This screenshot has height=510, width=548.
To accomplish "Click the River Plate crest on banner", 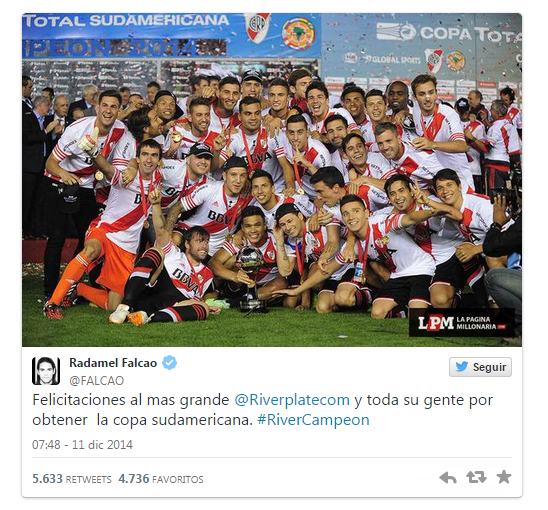I will [258, 27].
